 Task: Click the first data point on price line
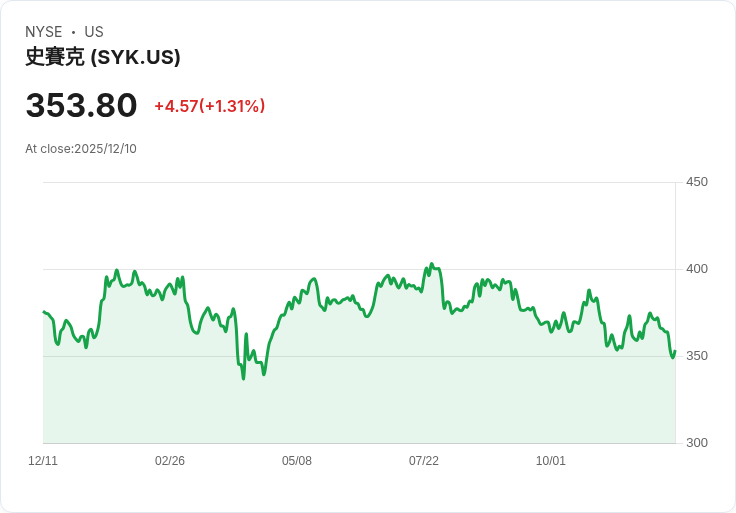click(x=44, y=312)
